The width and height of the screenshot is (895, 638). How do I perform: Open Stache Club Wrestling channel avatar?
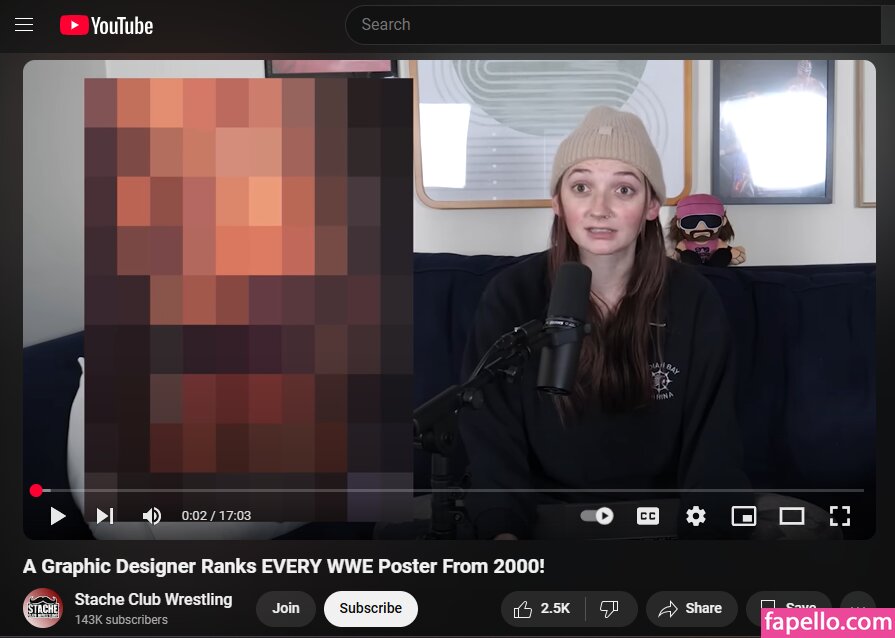click(x=43, y=608)
